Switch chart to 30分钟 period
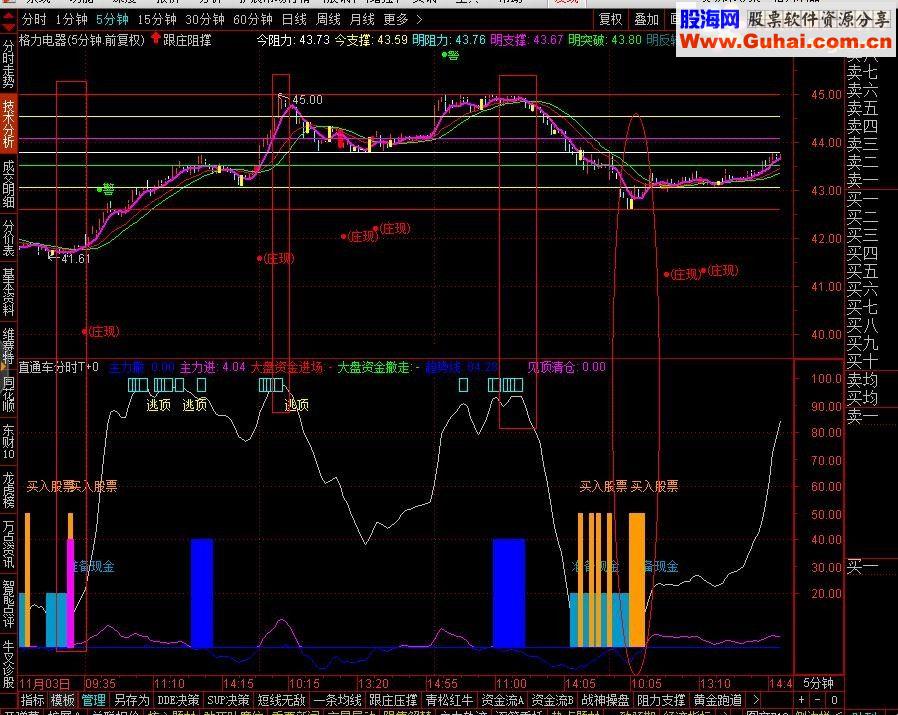This screenshot has height=715, width=898. coord(204,19)
